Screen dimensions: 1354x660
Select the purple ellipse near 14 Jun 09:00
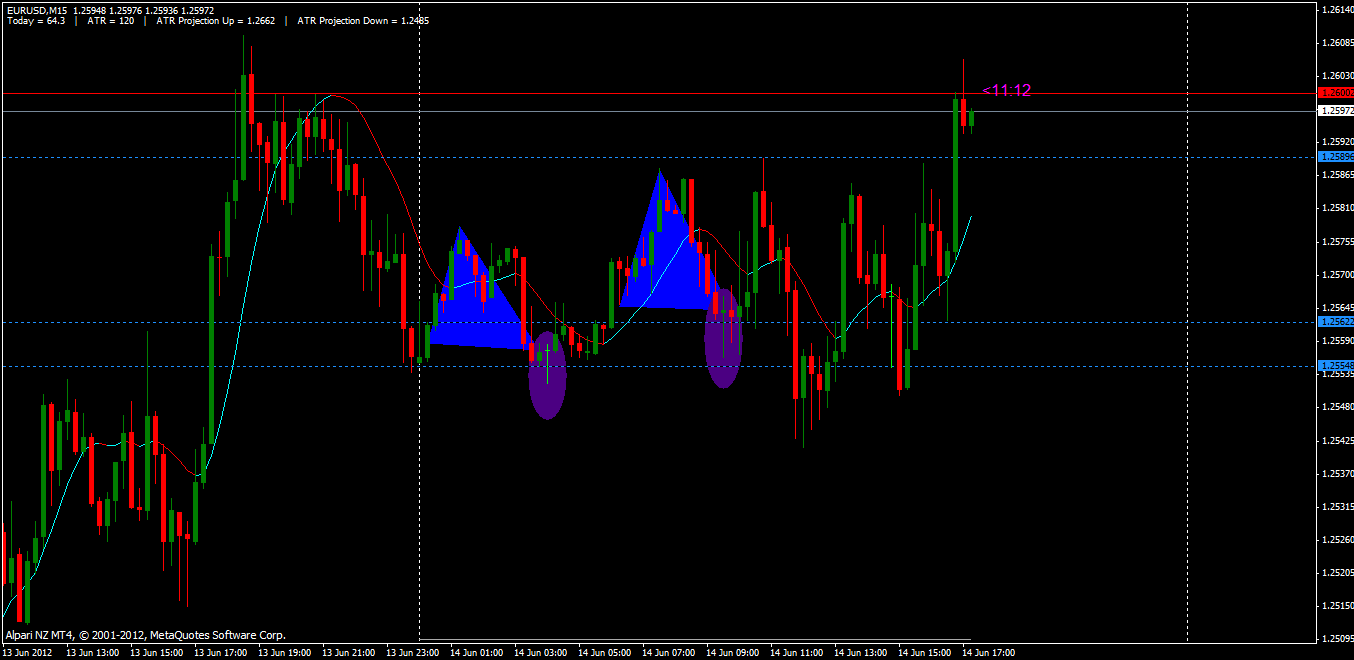(x=723, y=337)
